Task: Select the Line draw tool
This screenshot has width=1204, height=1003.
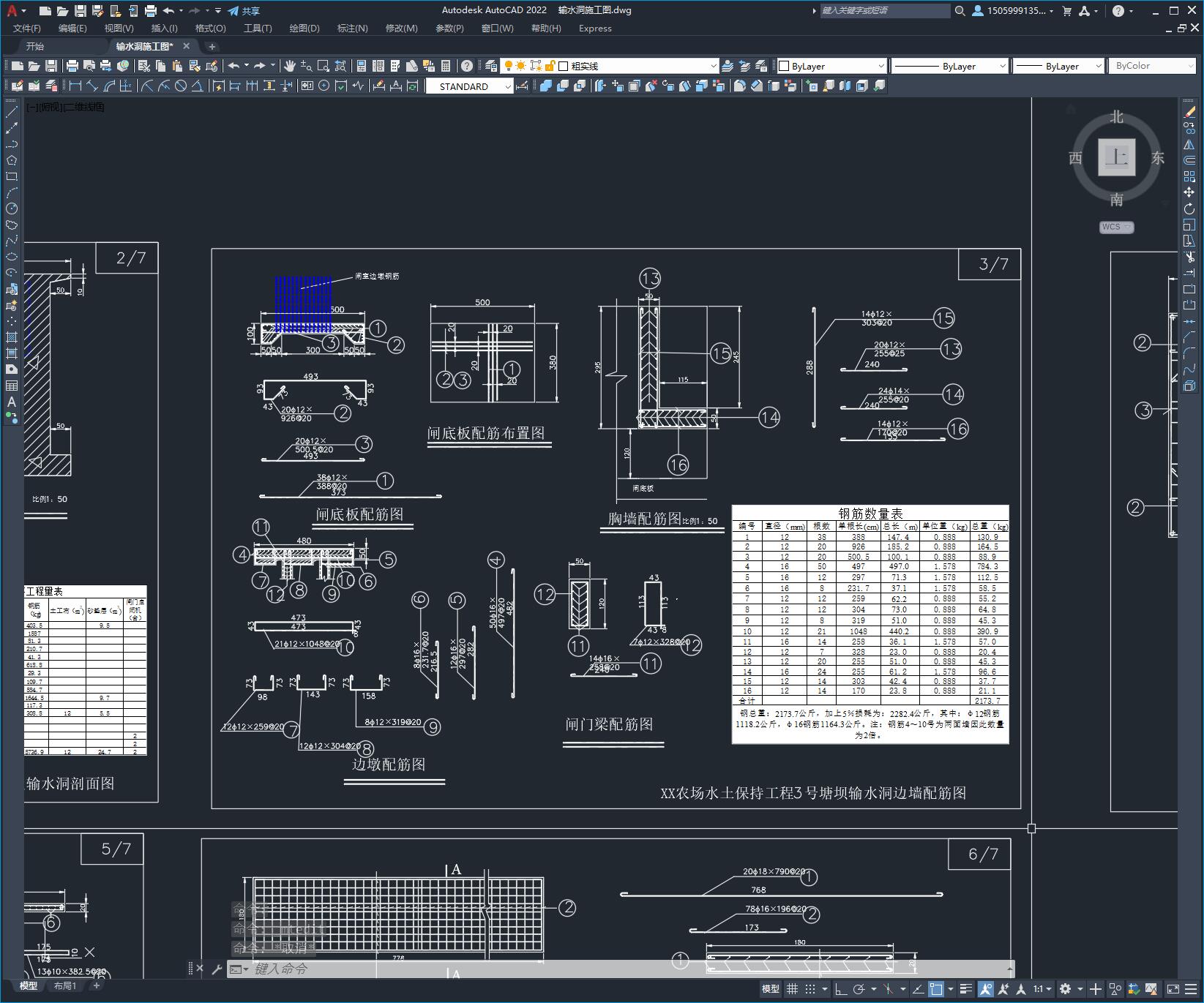Action: click(x=12, y=112)
